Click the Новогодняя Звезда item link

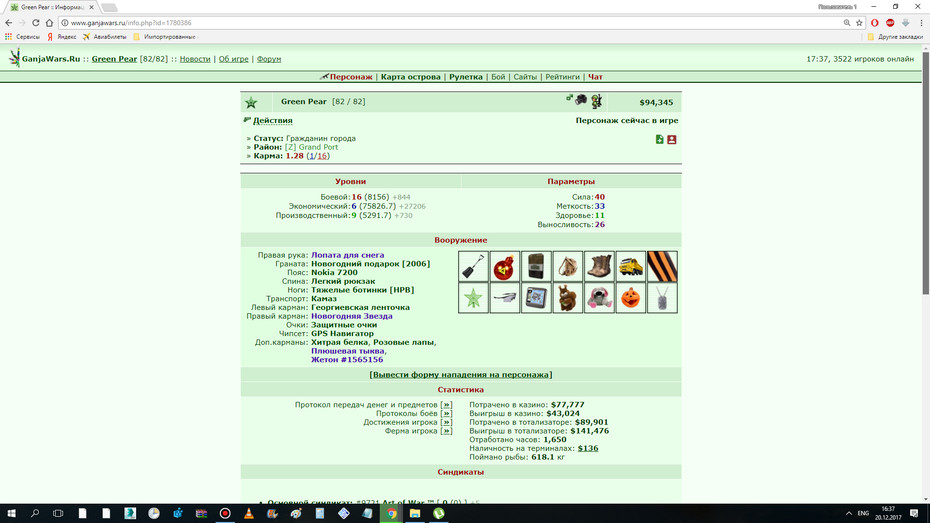pyautogui.click(x=352, y=316)
